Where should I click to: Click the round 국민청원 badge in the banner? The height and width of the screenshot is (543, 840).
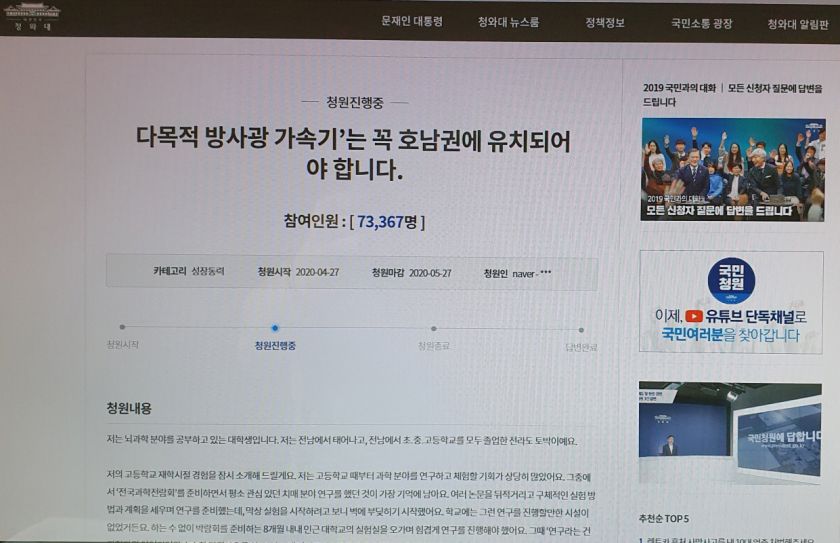(730, 281)
